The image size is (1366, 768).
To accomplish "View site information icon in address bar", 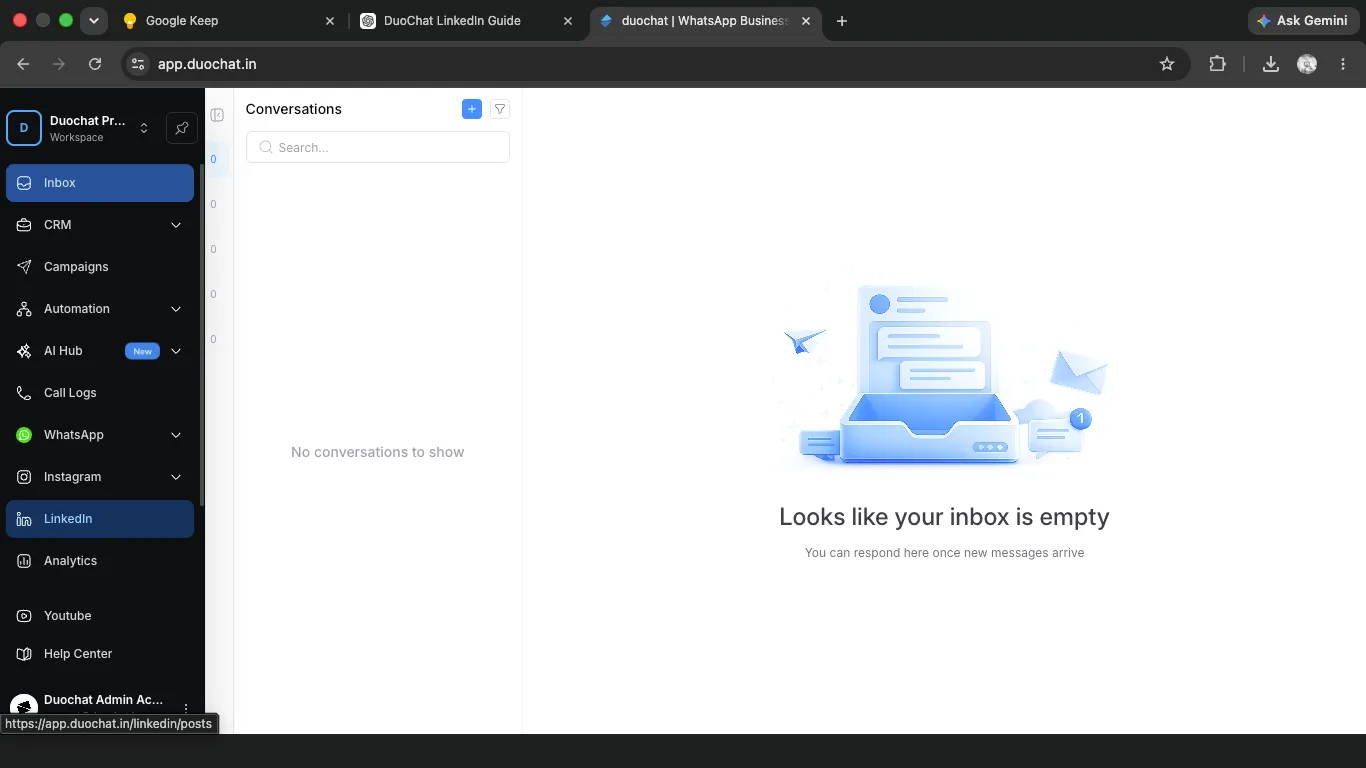I will 138,64.
